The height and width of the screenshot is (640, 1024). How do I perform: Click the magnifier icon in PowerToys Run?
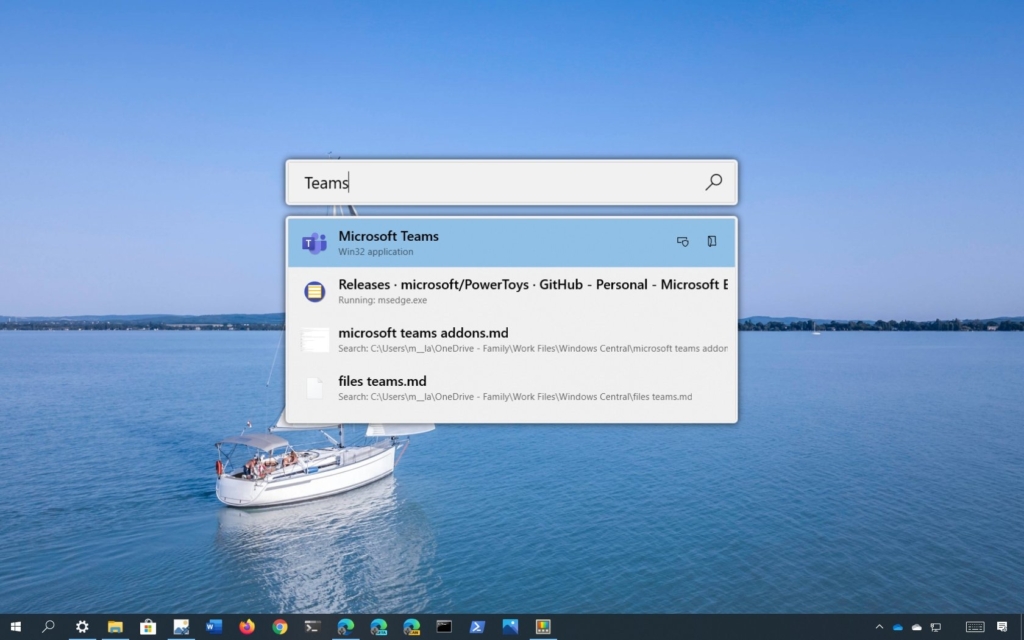point(713,182)
